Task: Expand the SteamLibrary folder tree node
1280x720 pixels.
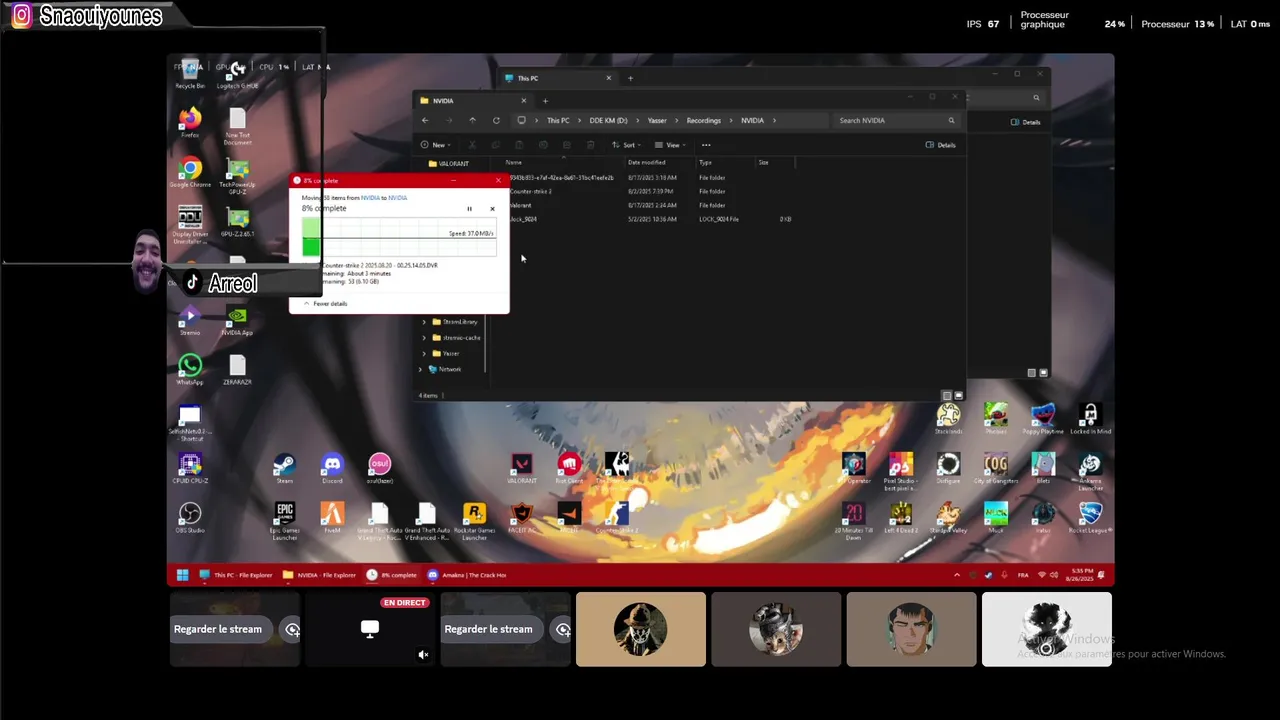Action: click(x=424, y=322)
